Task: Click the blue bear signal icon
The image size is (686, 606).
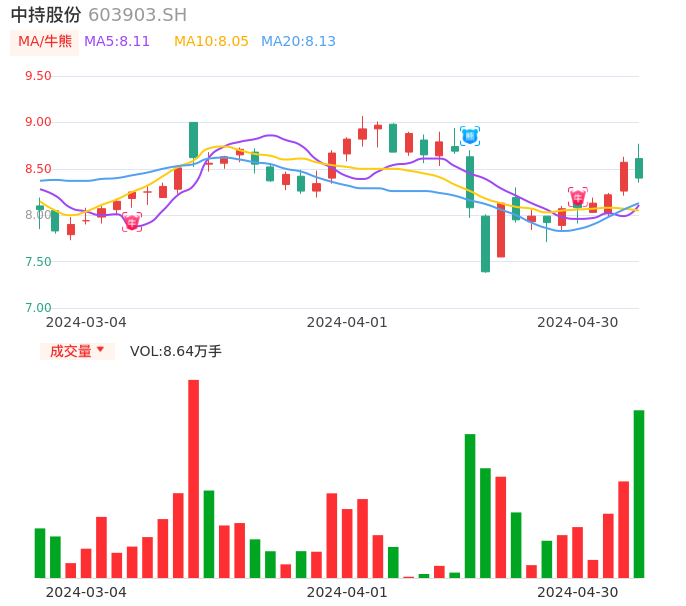Action: (x=470, y=136)
